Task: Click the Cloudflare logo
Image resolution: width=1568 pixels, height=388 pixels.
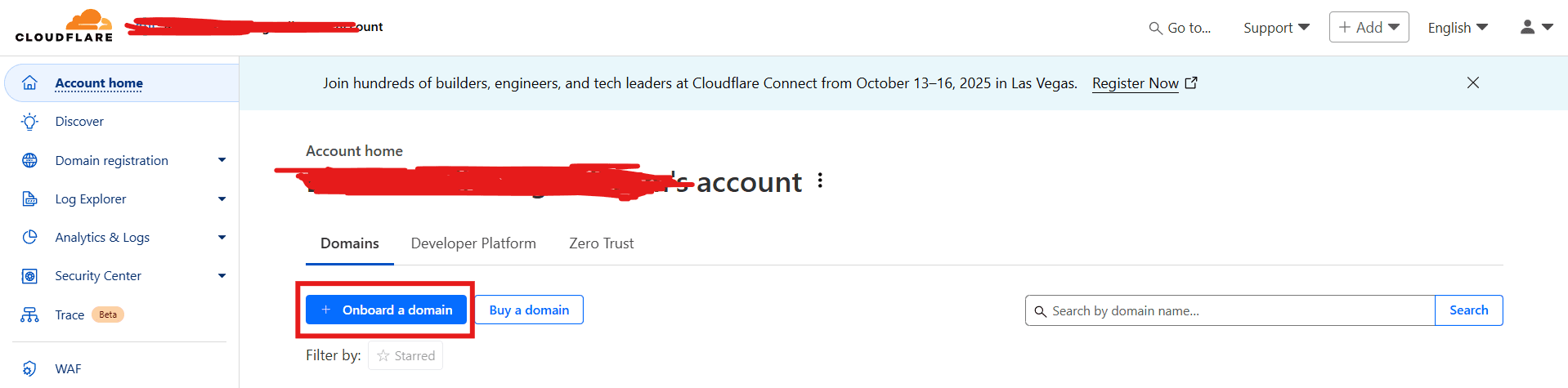Action: pyautogui.click(x=64, y=26)
